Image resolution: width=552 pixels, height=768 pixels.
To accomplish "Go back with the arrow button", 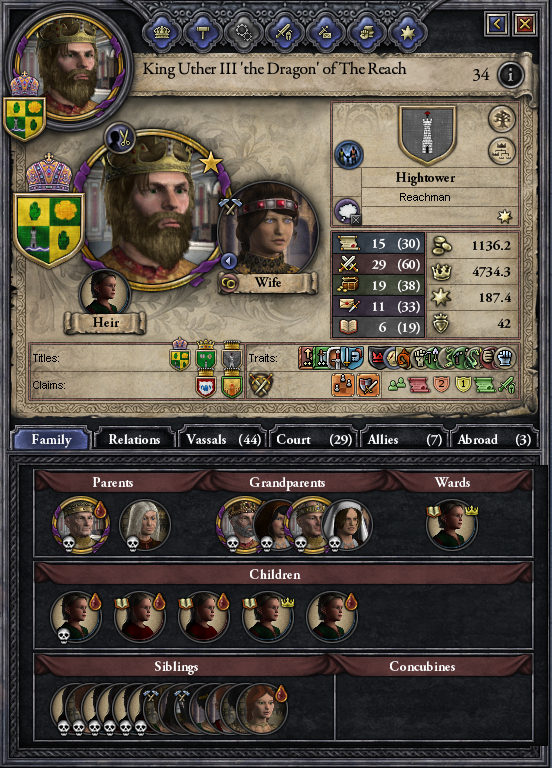I will coord(497,24).
